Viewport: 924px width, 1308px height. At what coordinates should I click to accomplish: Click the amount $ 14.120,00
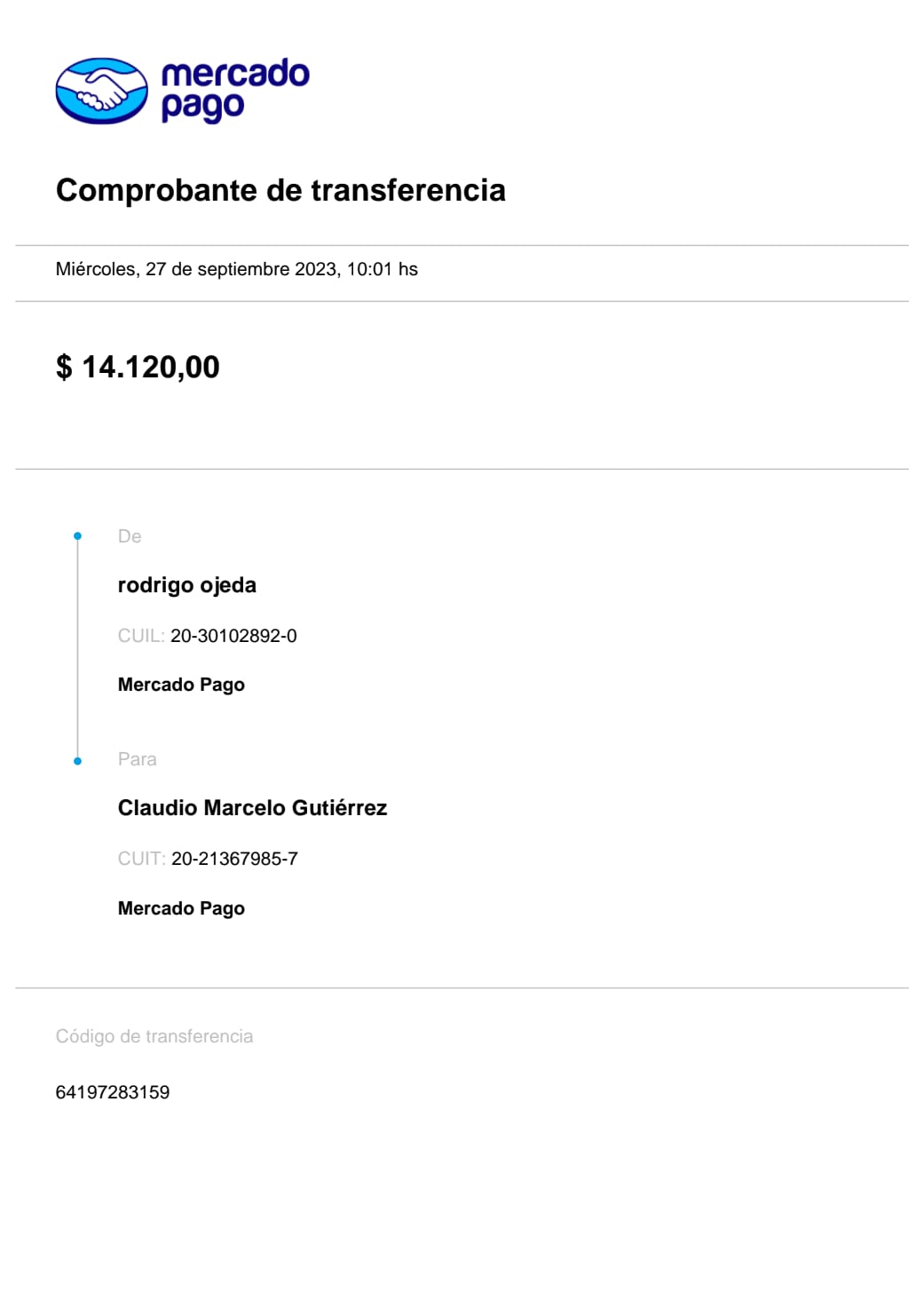[138, 367]
